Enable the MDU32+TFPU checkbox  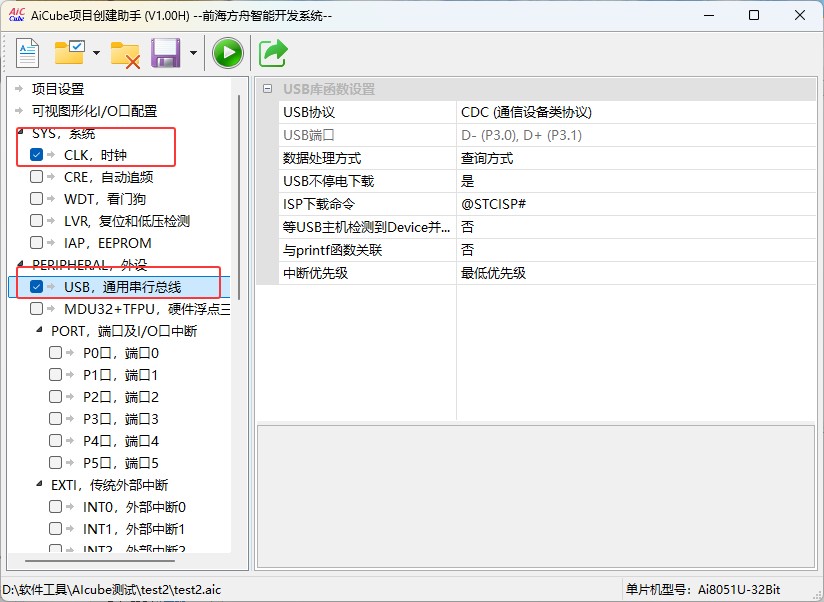(36, 308)
